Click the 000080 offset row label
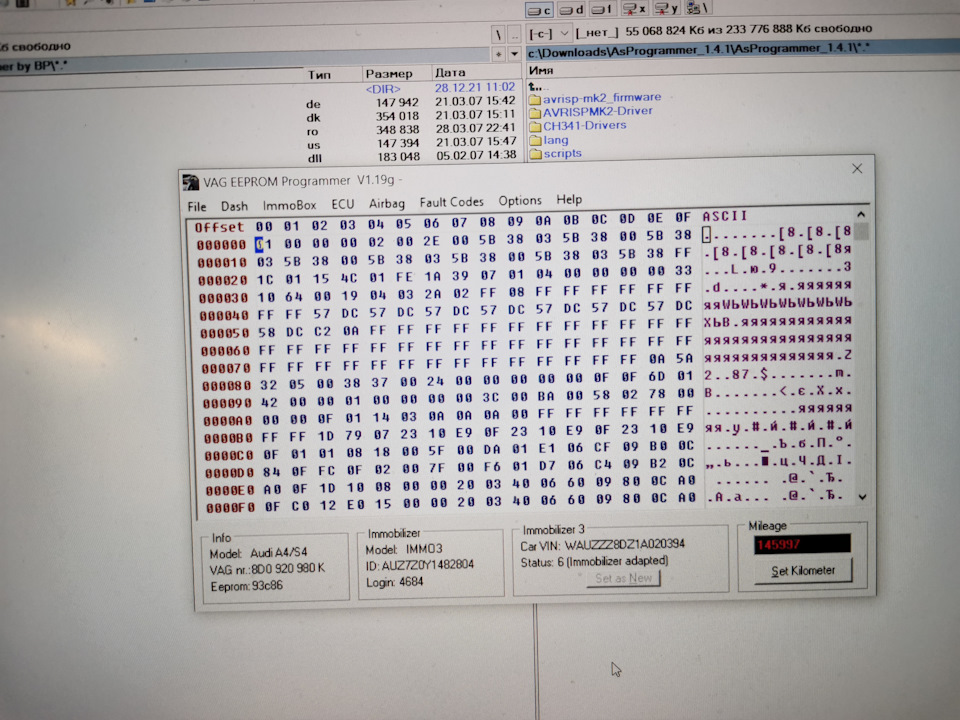Image resolution: width=960 pixels, height=720 pixels. pos(226,386)
